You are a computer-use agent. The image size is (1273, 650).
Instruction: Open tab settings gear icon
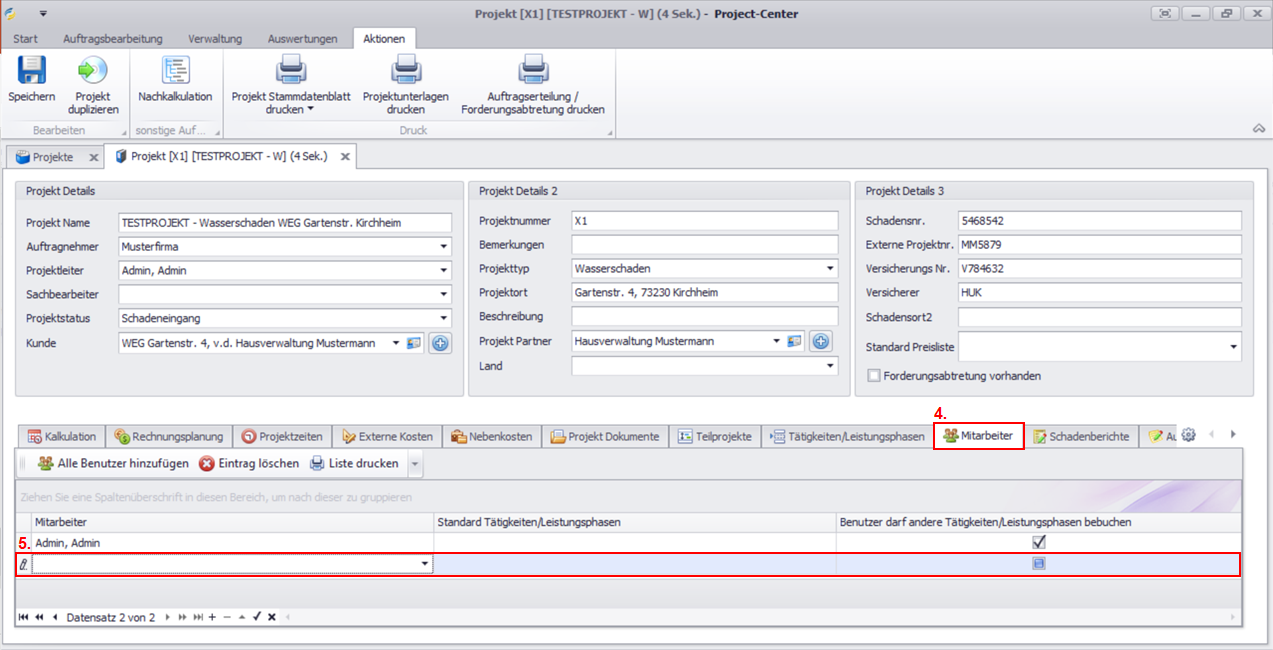coord(1189,435)
